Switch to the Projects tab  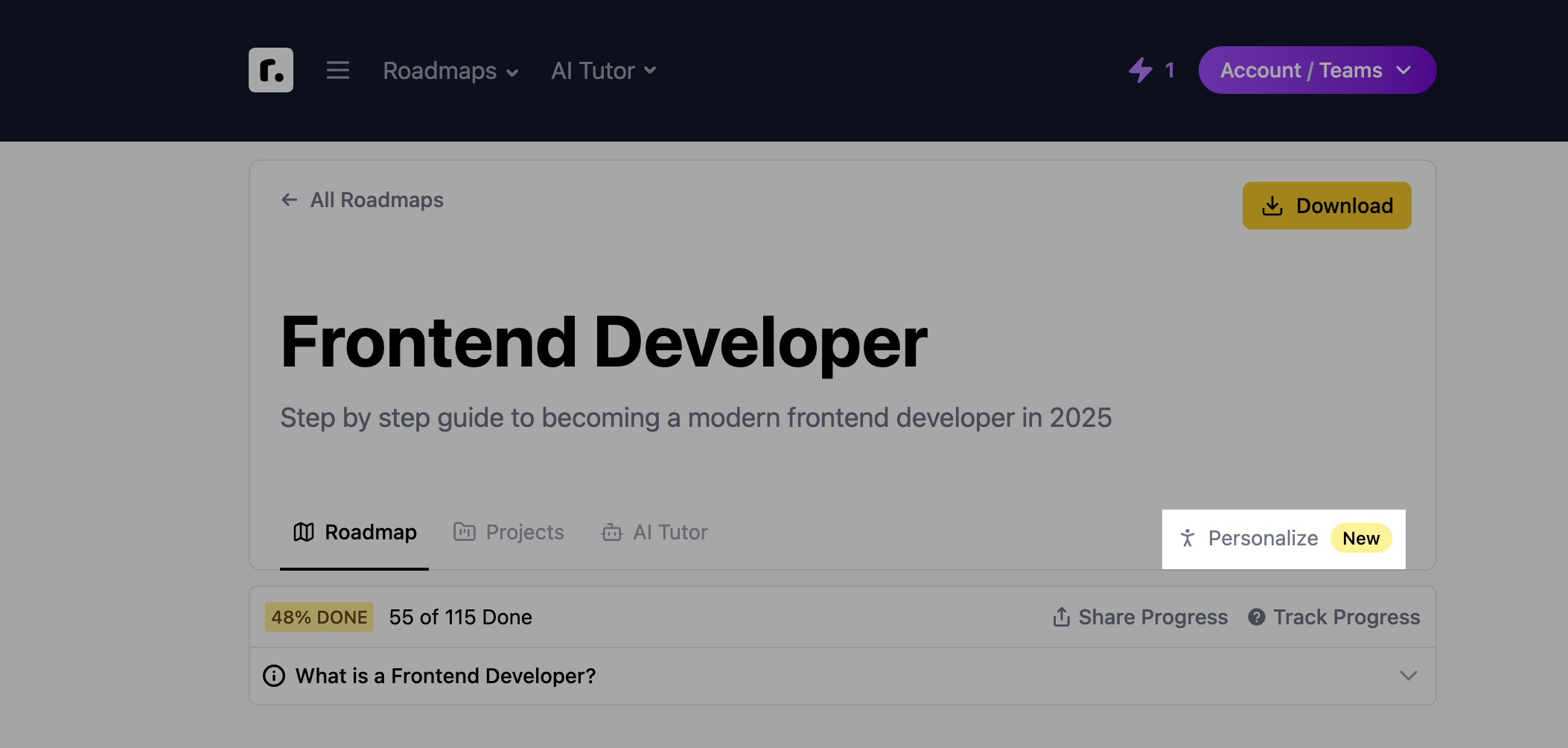[x=509, y=532]
